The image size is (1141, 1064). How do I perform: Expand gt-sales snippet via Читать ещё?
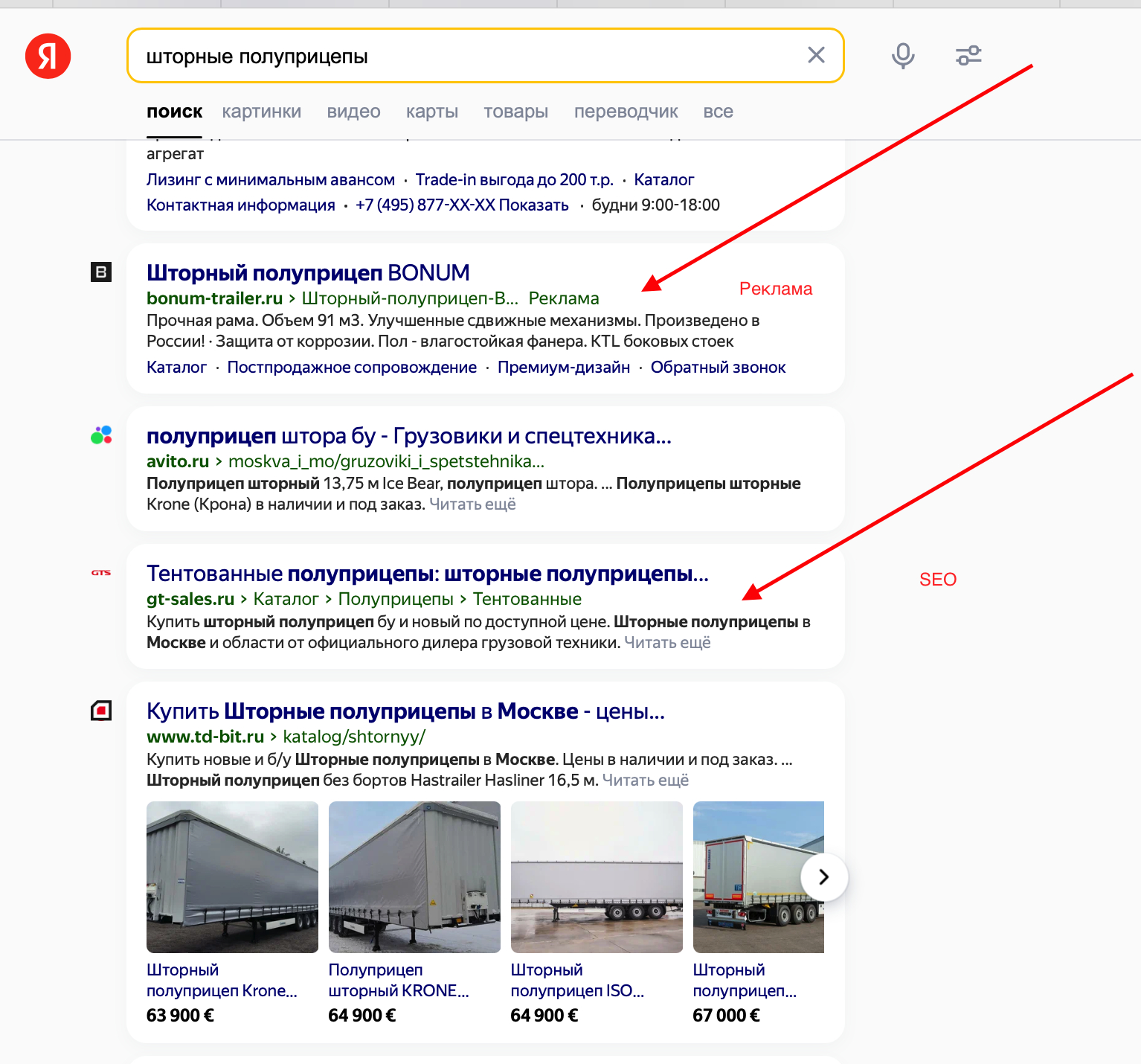click(667, 643)
